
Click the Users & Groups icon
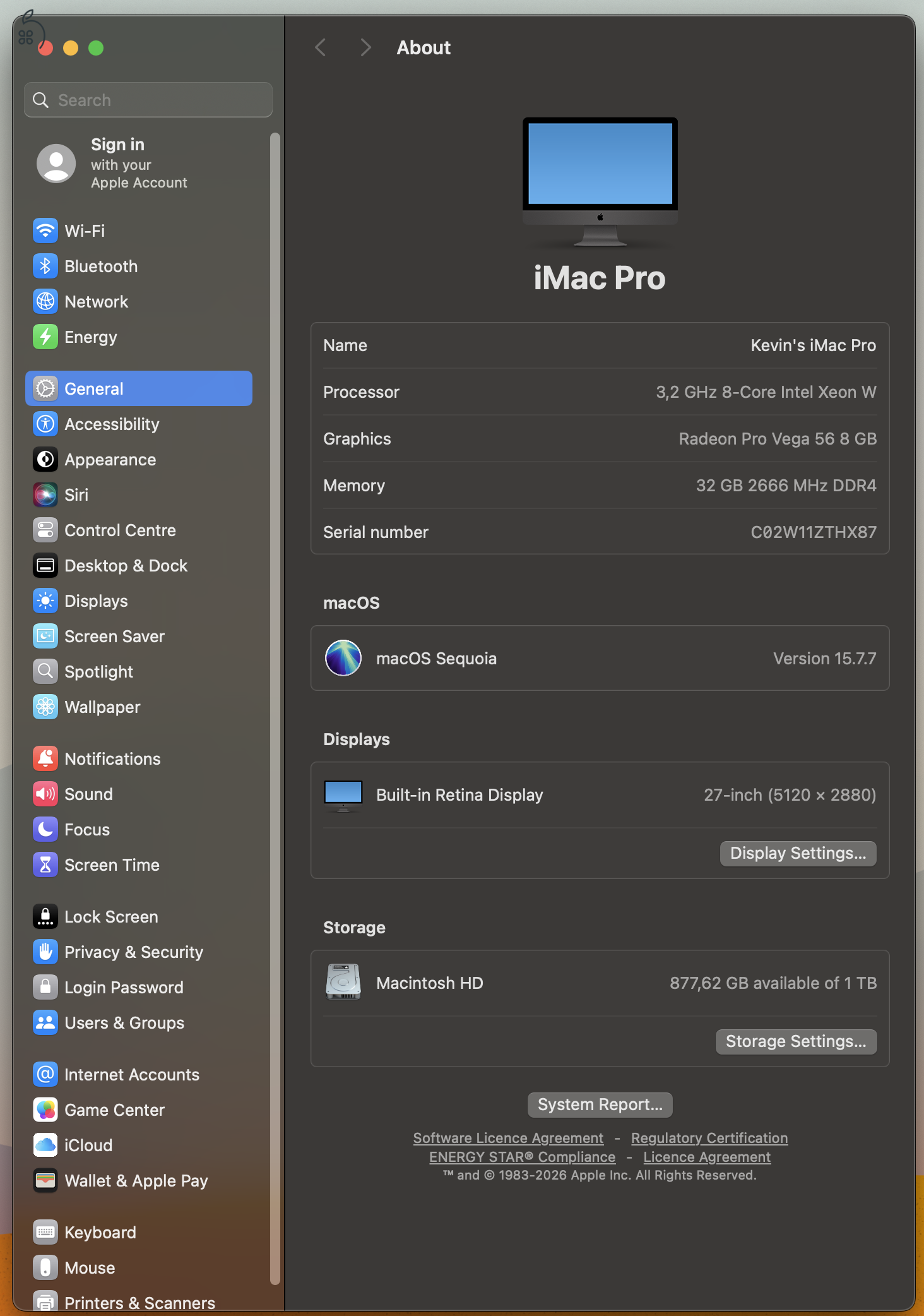click(45, 1023)
